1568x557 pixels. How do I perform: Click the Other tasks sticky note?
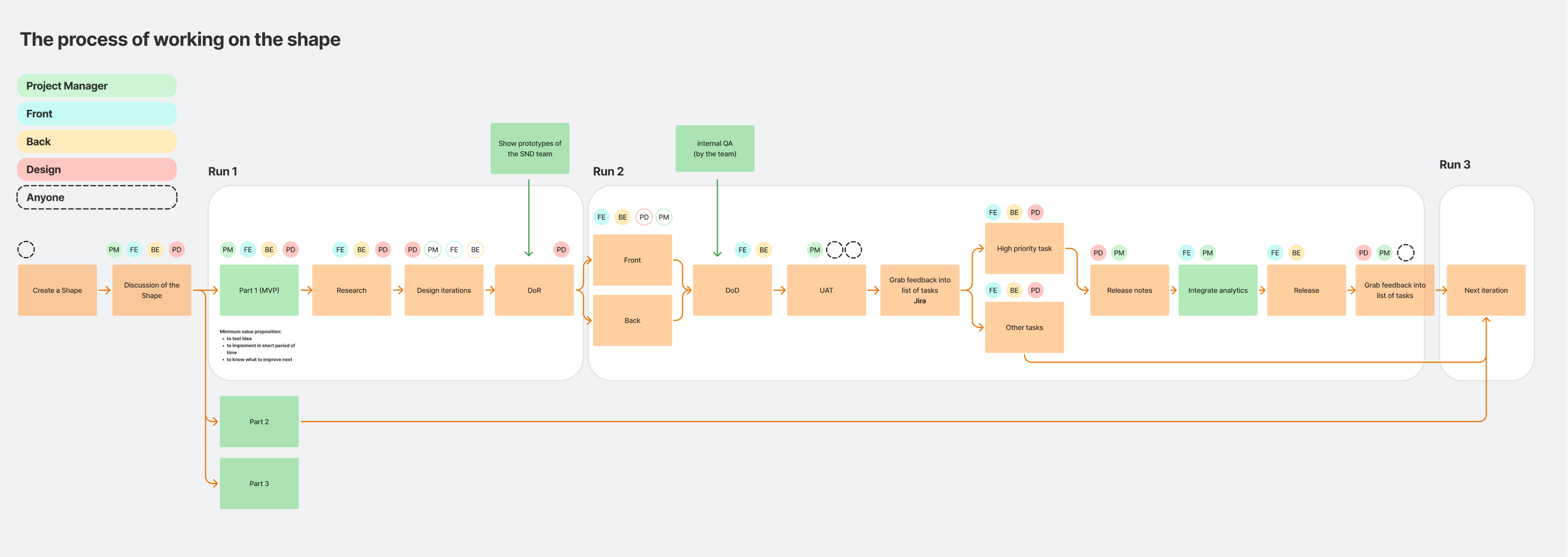[x=1024, y=328]
